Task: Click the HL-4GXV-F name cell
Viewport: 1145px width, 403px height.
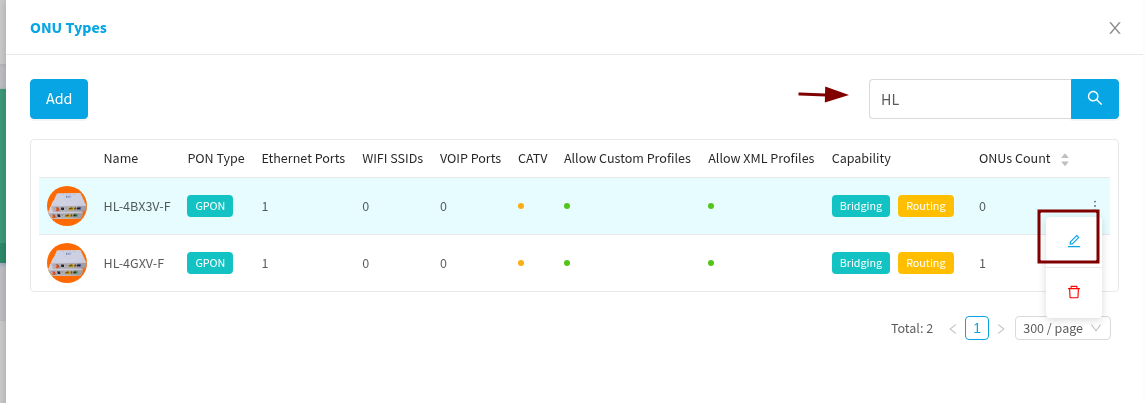Action: click(x=133, y=263)
